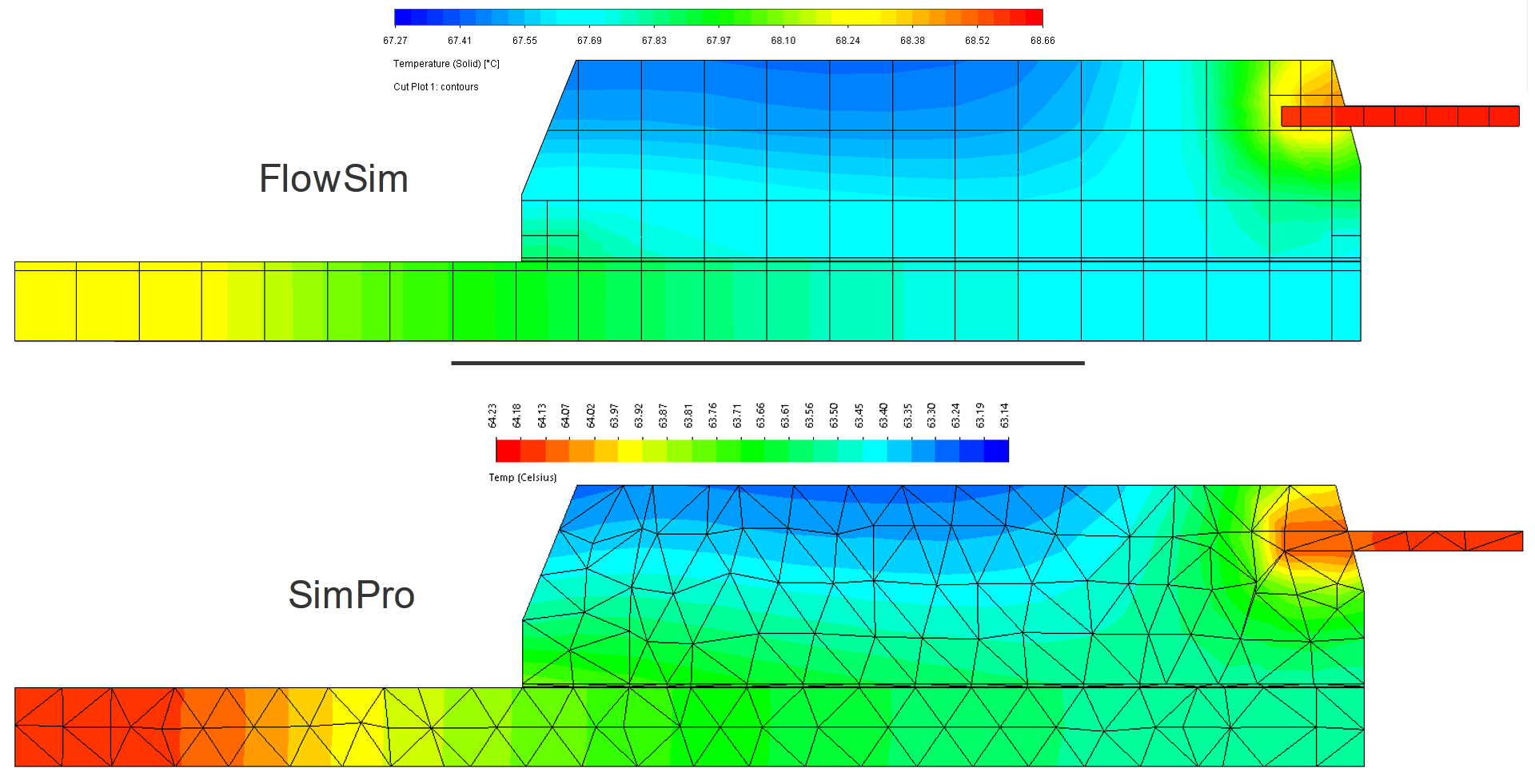Select the dark blue swatch on SimPro legend
Image resolution: width=1535 pixels, height=784 pixels.
pos(996,451)
